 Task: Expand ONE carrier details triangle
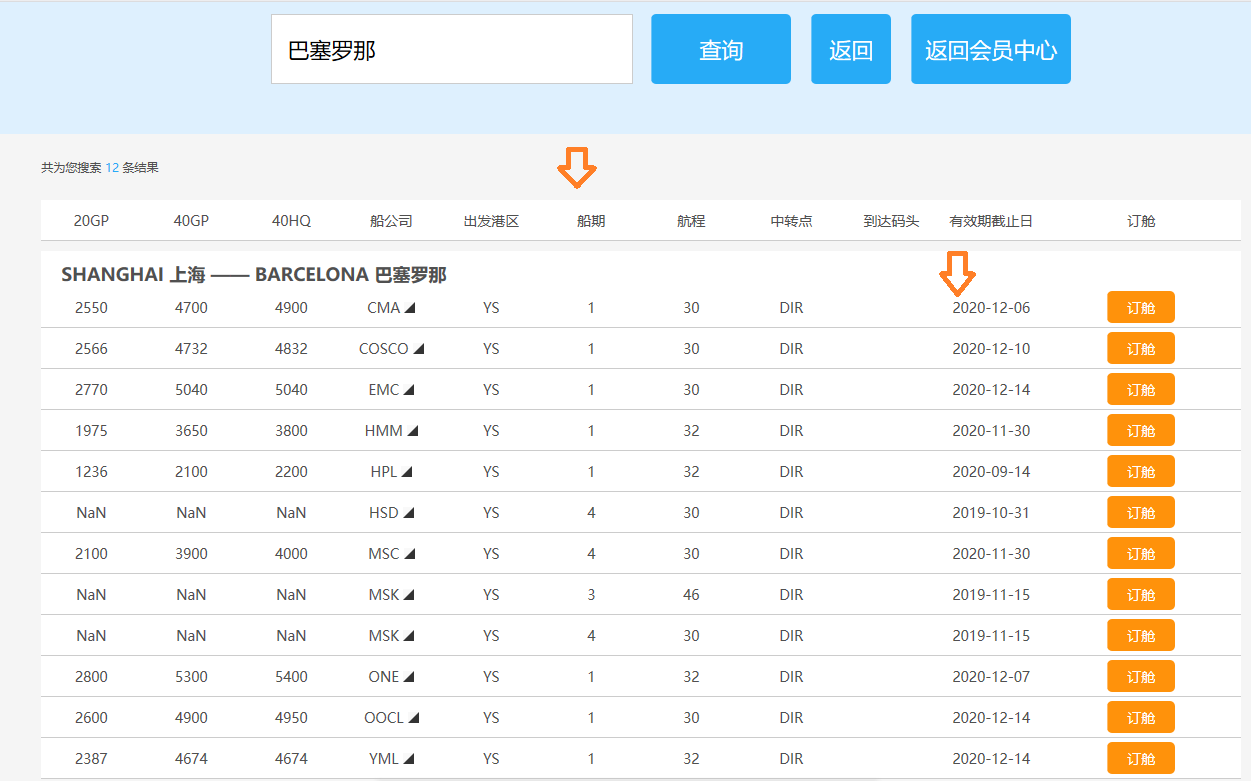[x=408, y=677]
